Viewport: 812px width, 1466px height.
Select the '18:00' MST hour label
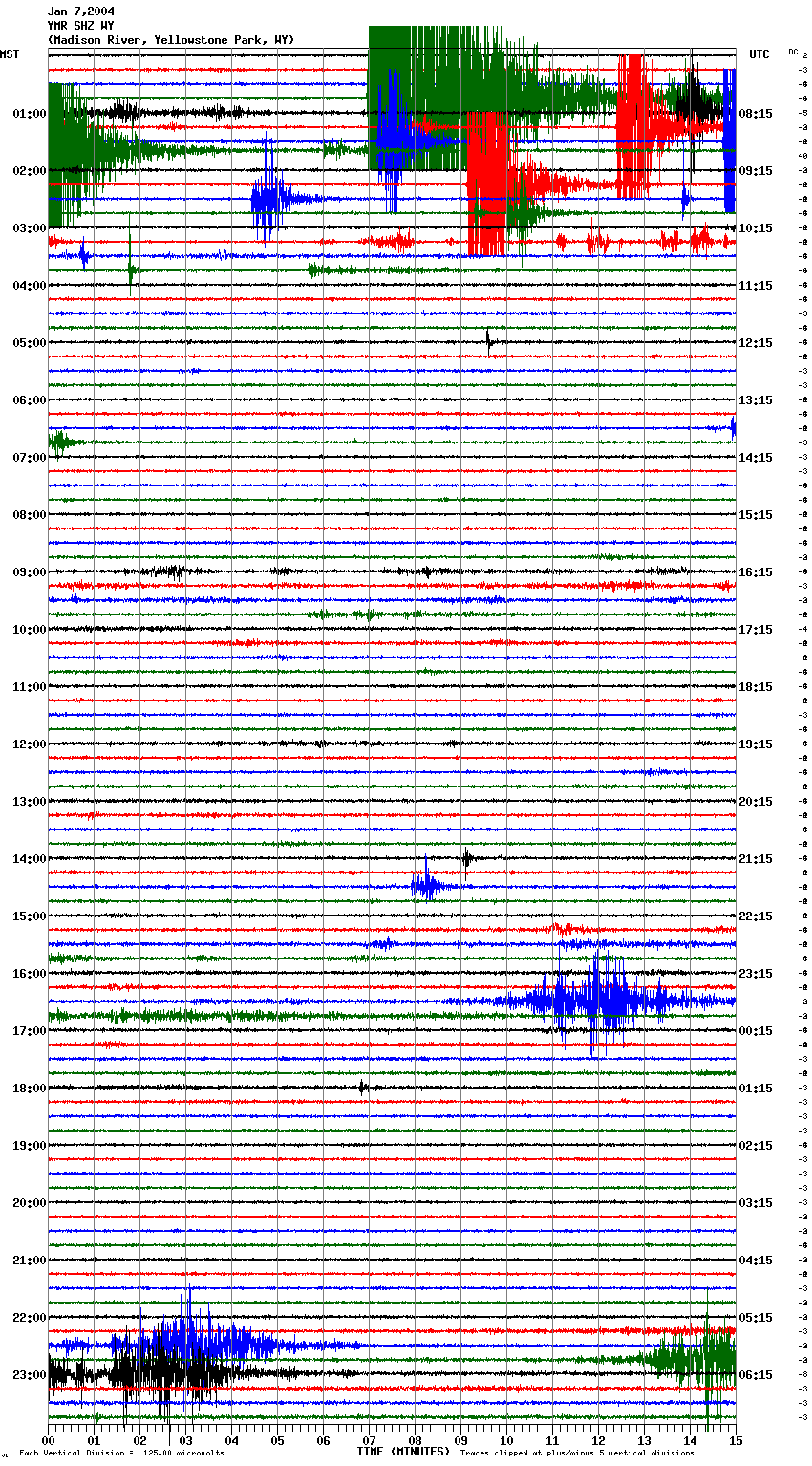click(30, 1089)
